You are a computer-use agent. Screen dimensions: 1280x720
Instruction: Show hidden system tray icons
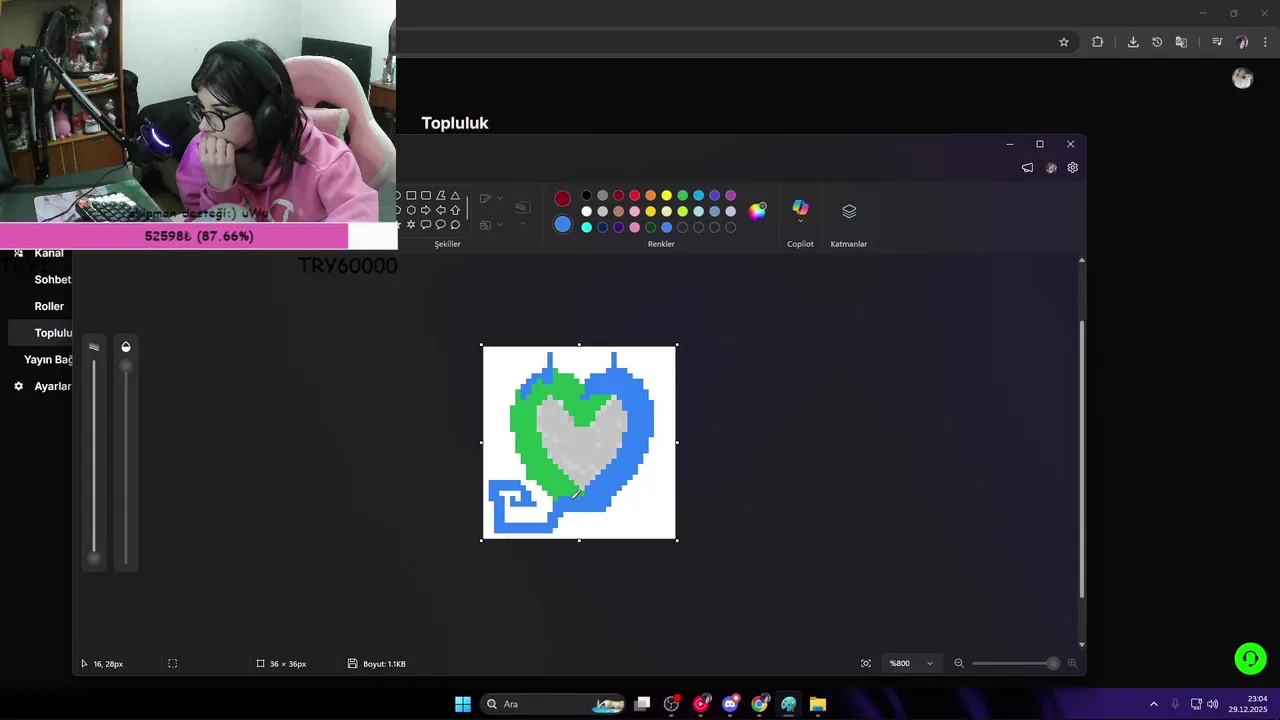(1153, 704)
